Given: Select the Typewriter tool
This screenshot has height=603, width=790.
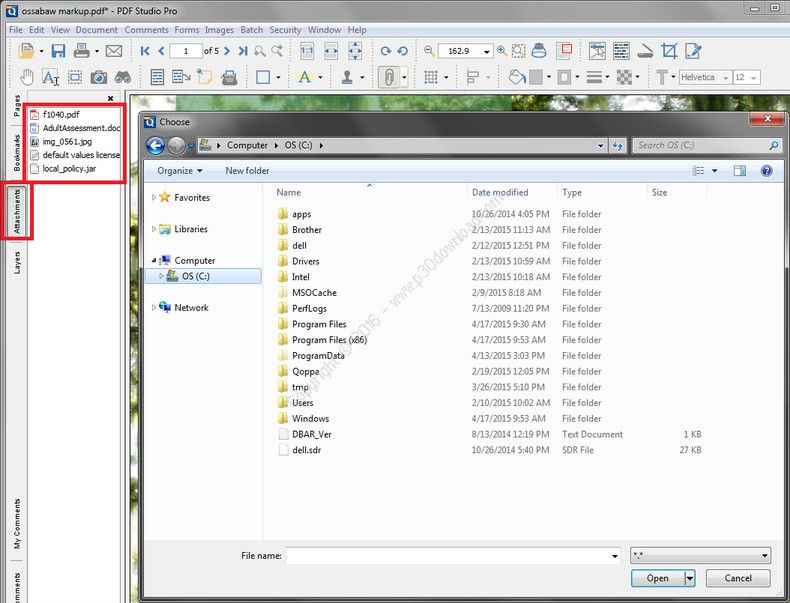Looking at the screenshot, I should click(229, 77).
